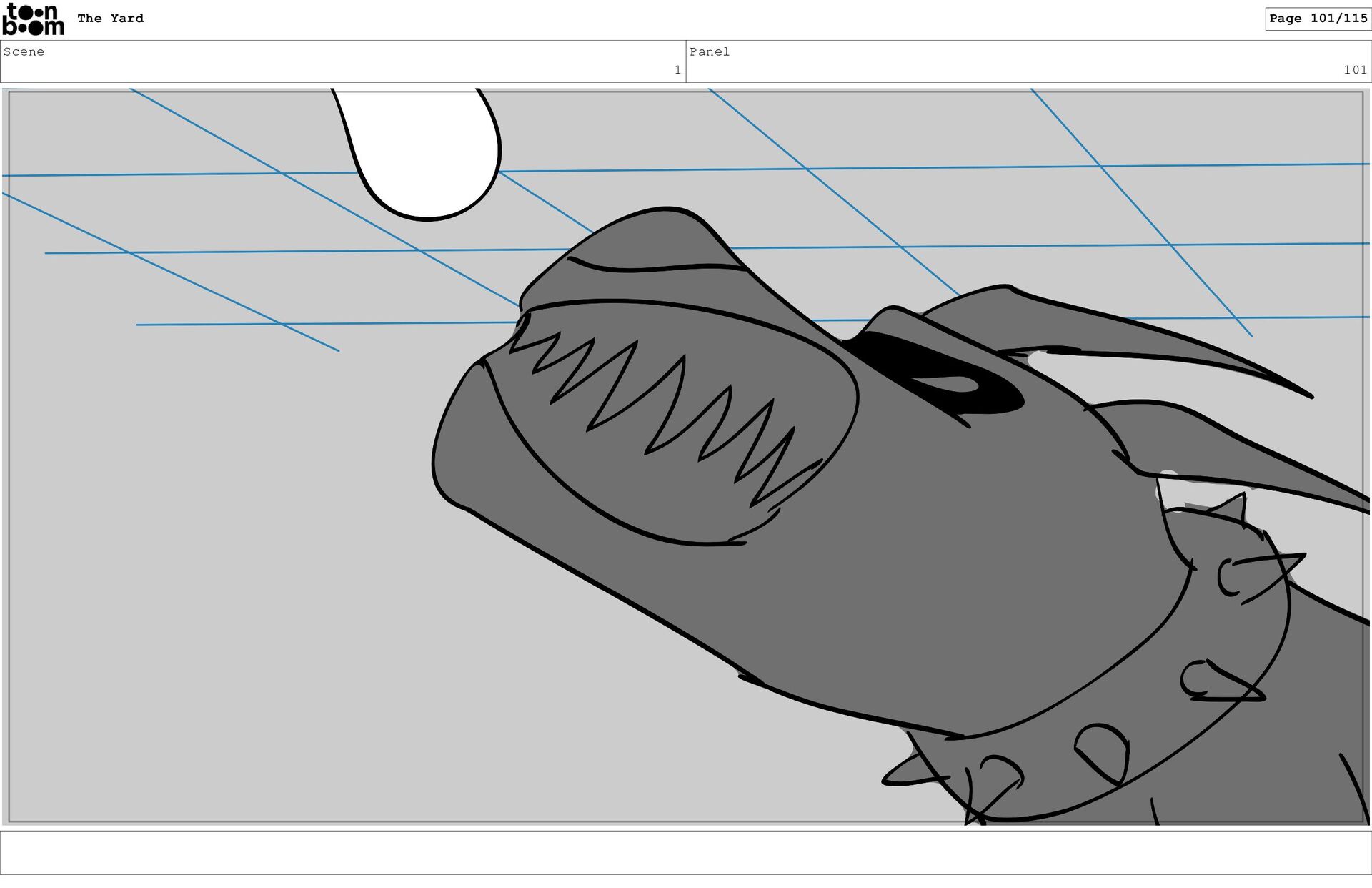The height and width of the screenshot is (888, 1372).
Task: Click the round stud on the collar's bottom
Action: 1104,751
